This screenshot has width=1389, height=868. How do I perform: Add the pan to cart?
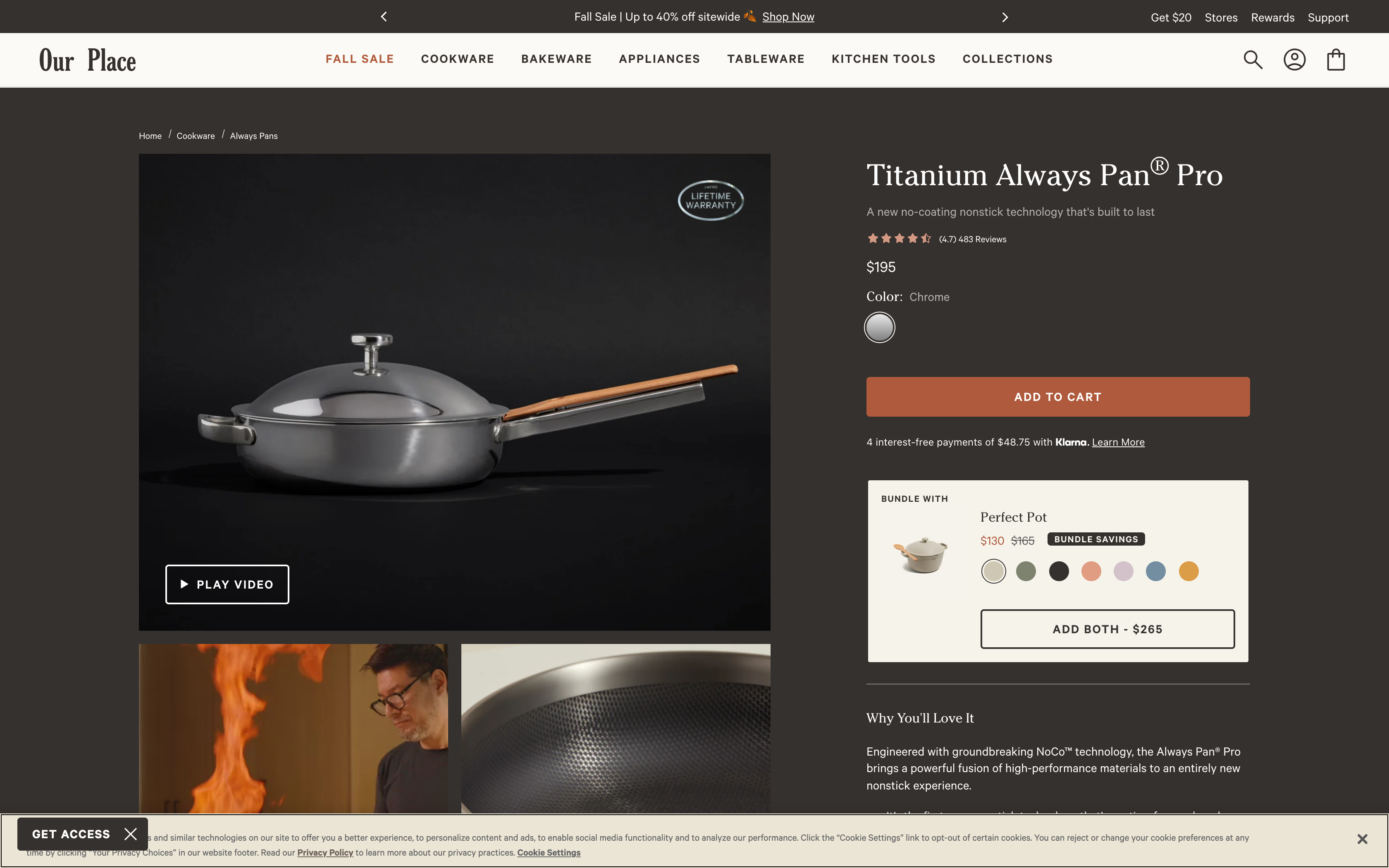pyautogui.click(x=1058, y=397)
